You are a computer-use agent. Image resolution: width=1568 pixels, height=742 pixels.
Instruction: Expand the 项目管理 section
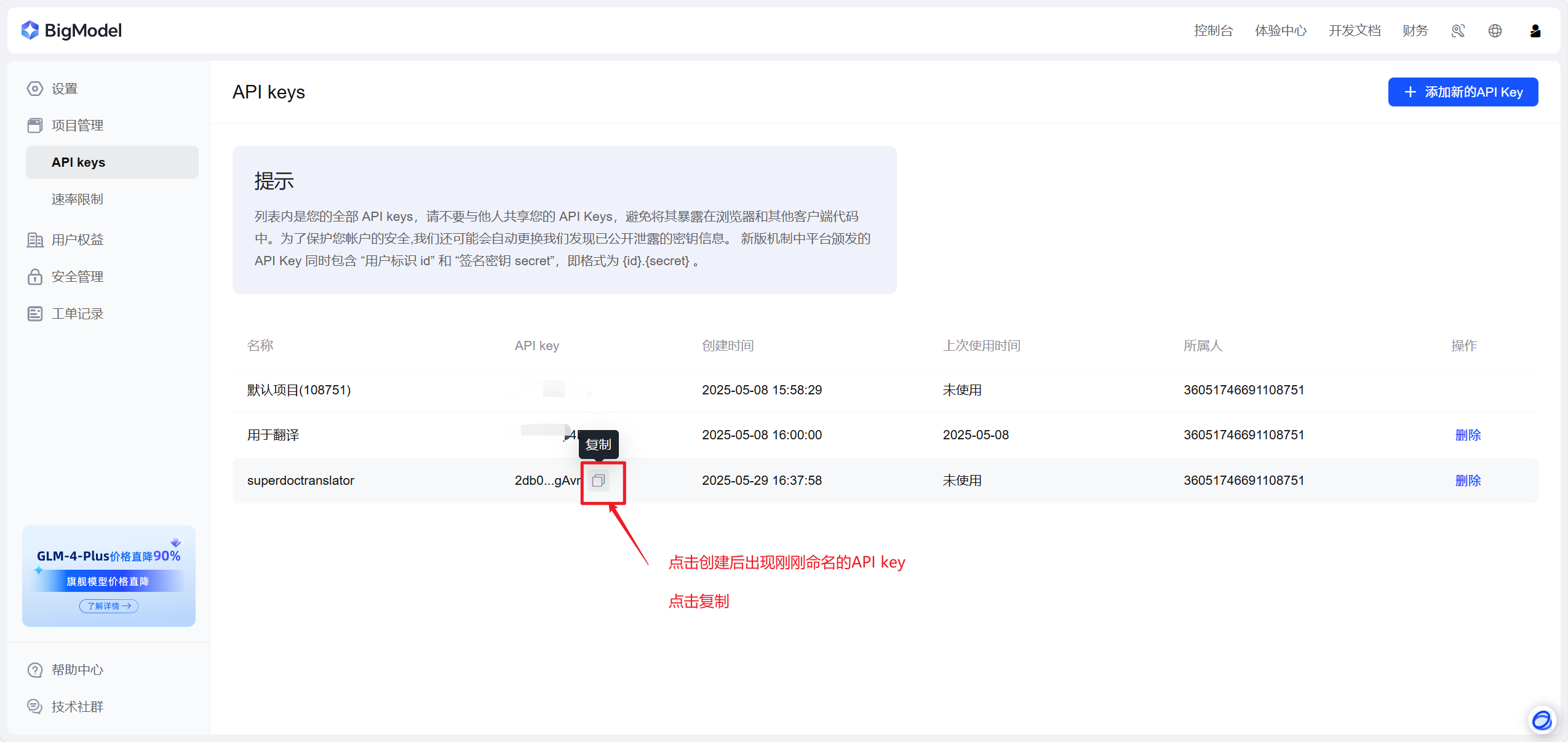pyautogui.click(x=77, y=126)
